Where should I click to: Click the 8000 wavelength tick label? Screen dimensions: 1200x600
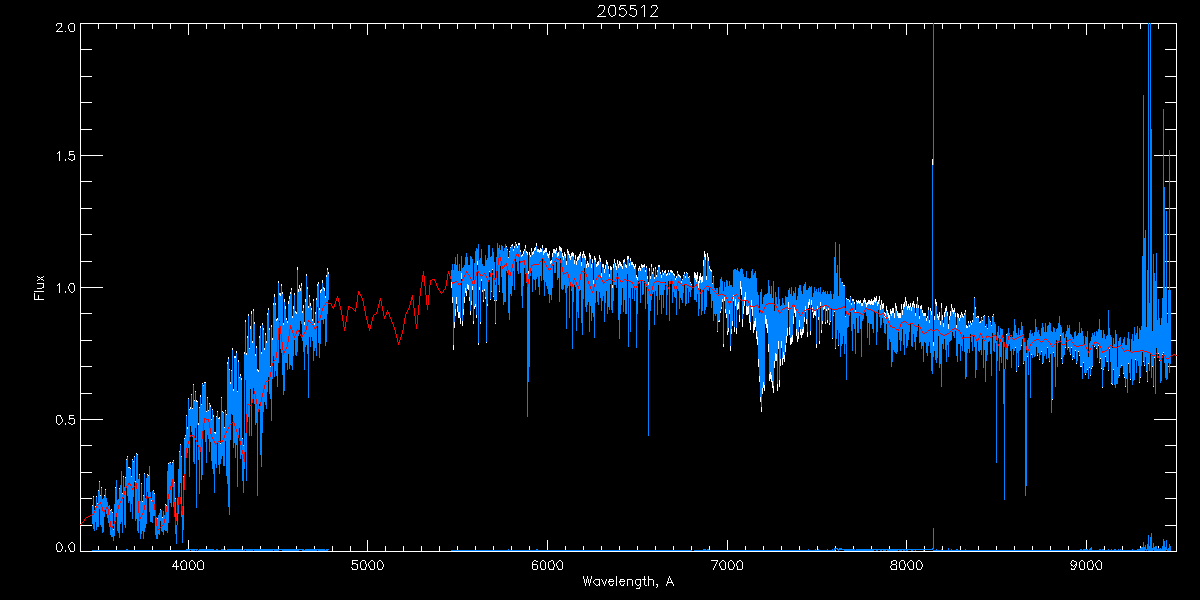pos(907,566)
